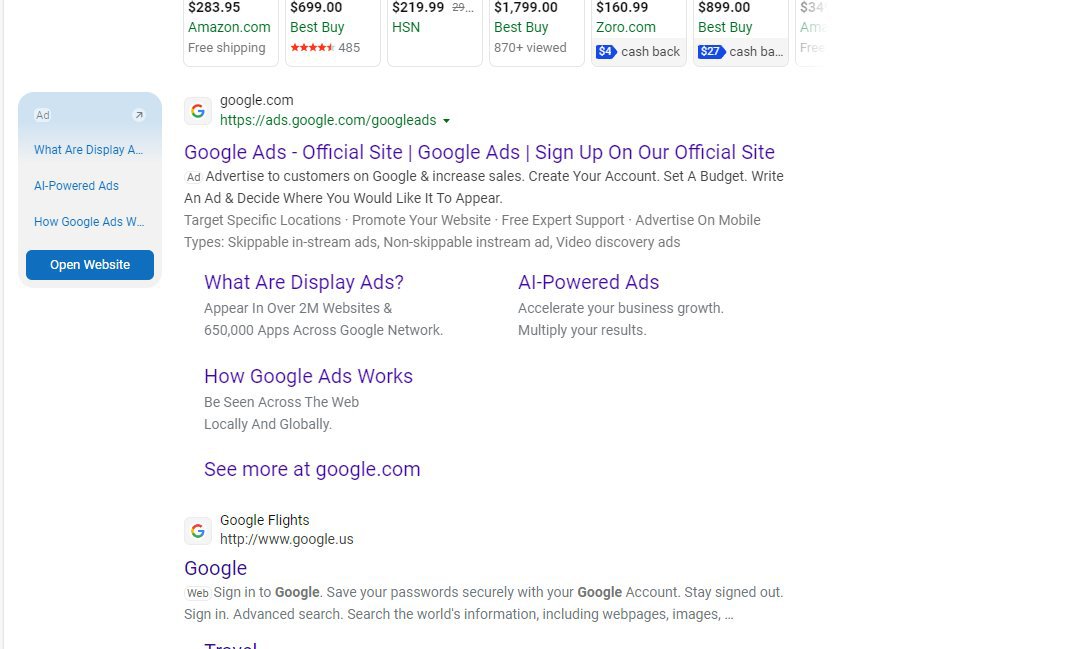Screen dimensions: 1080x649
Task: Click the Types: Skippable in-stream ads line
Action: tap(432, 243)
